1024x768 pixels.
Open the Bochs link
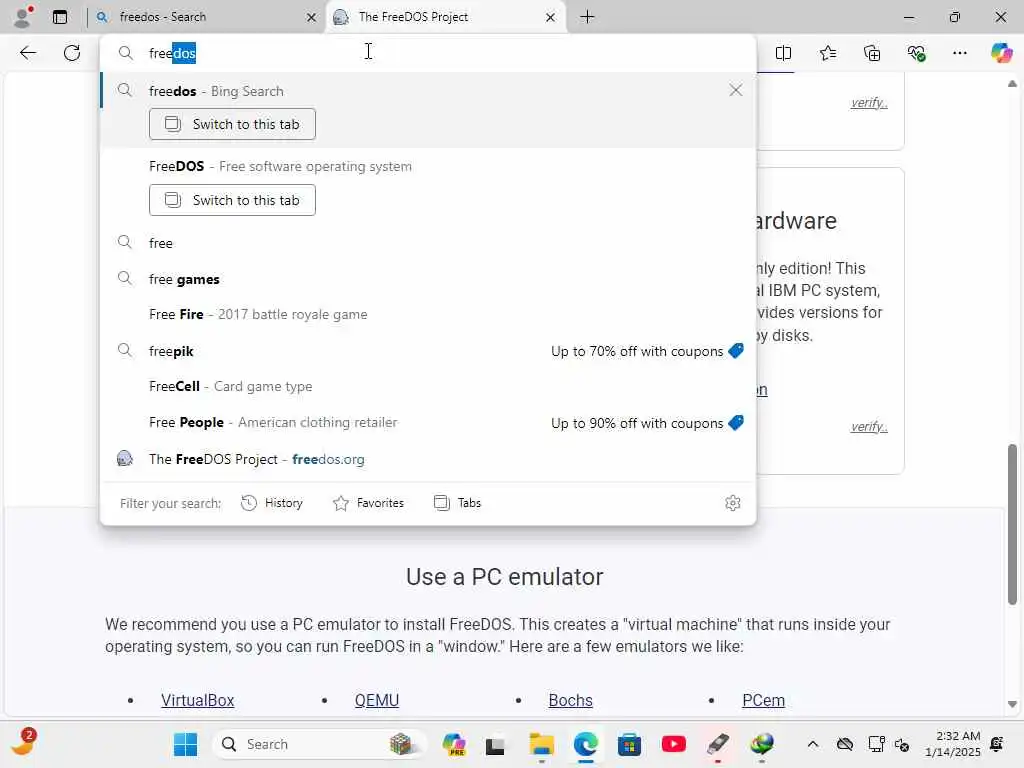click(570, 700)
